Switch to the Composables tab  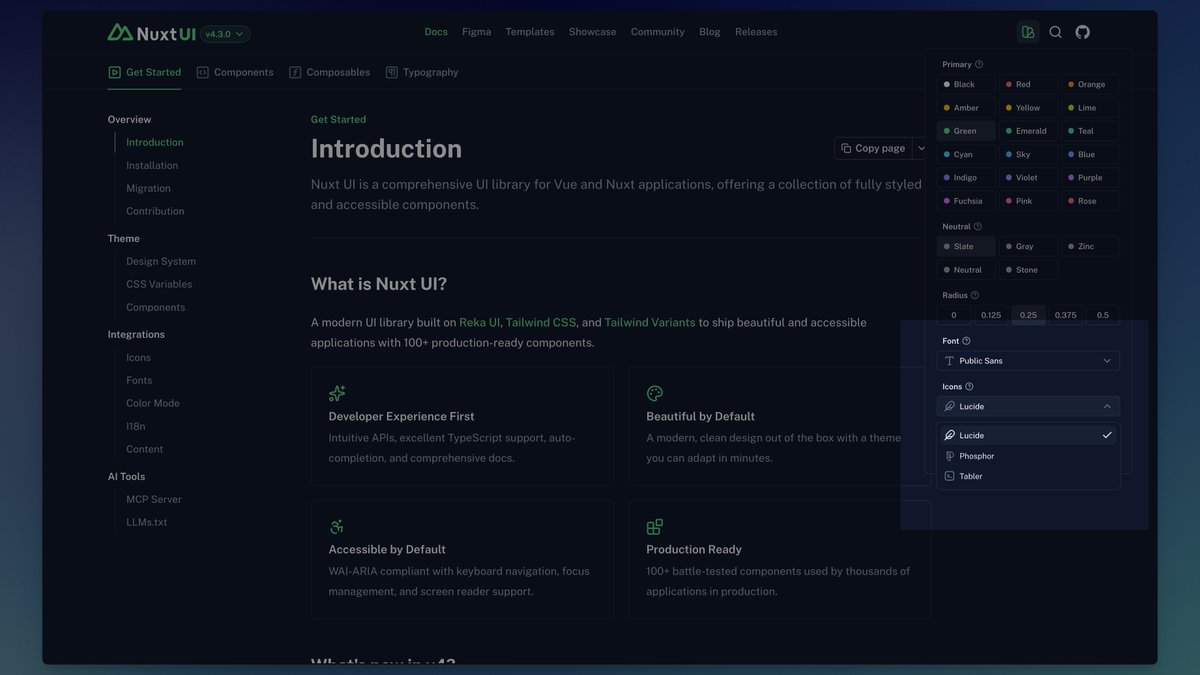click(330, 72)
